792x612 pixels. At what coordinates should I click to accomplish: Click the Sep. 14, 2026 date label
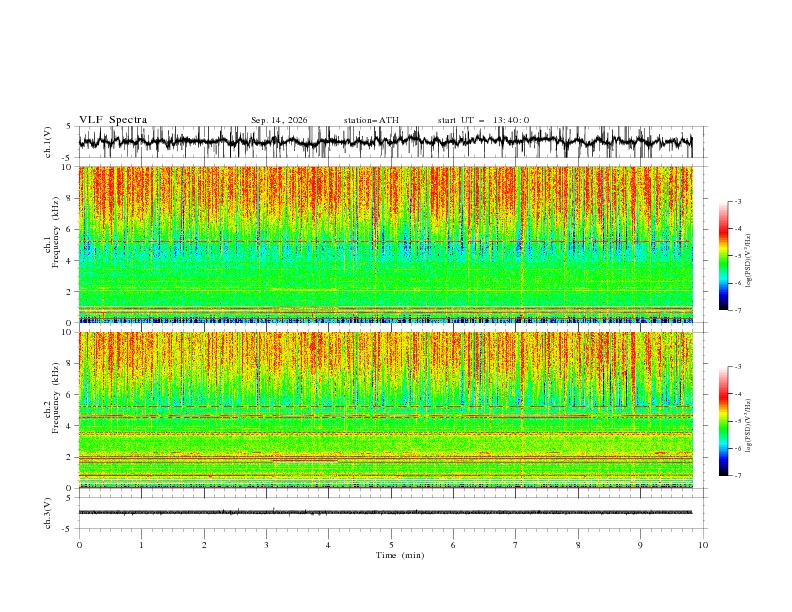(x=279, y=120)
